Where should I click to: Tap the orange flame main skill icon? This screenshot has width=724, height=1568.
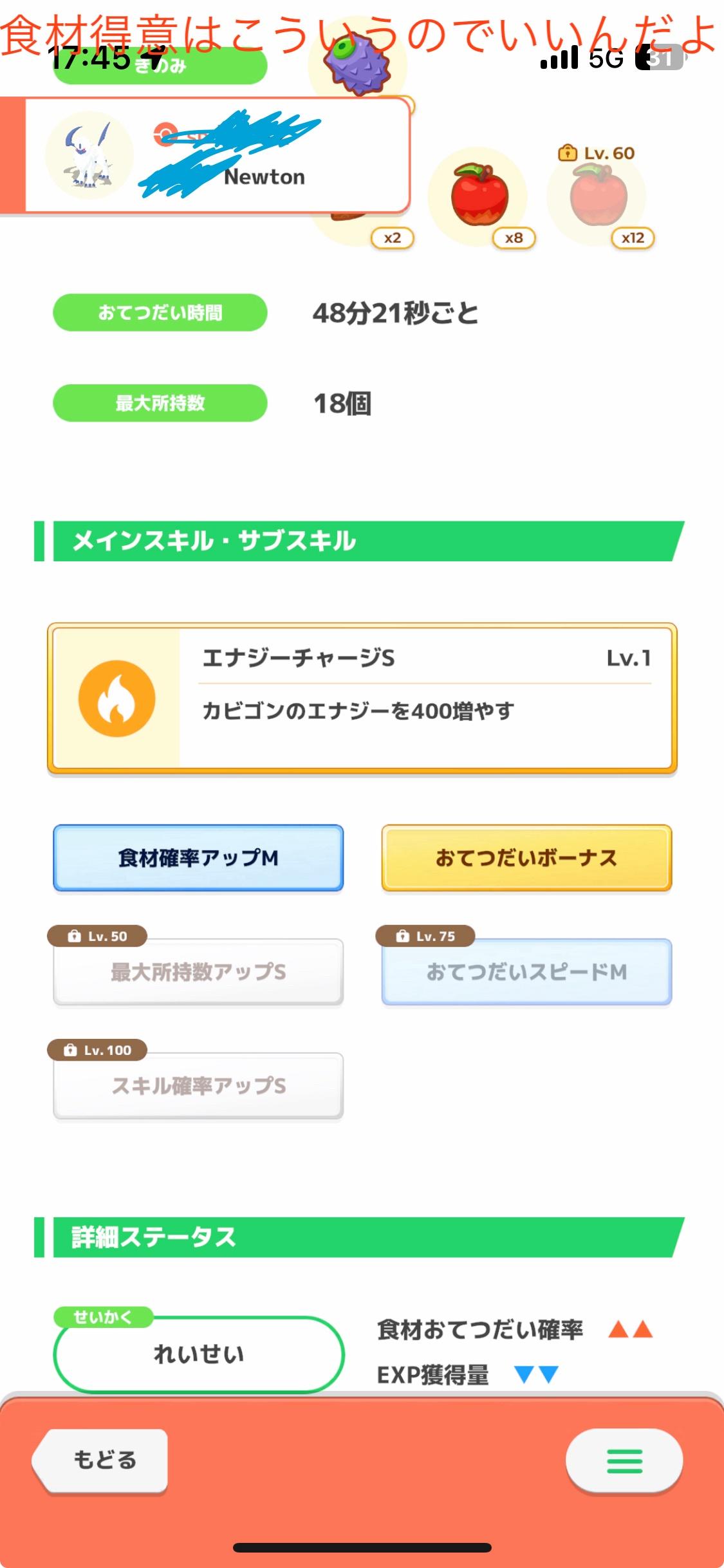tap(116, 698)
